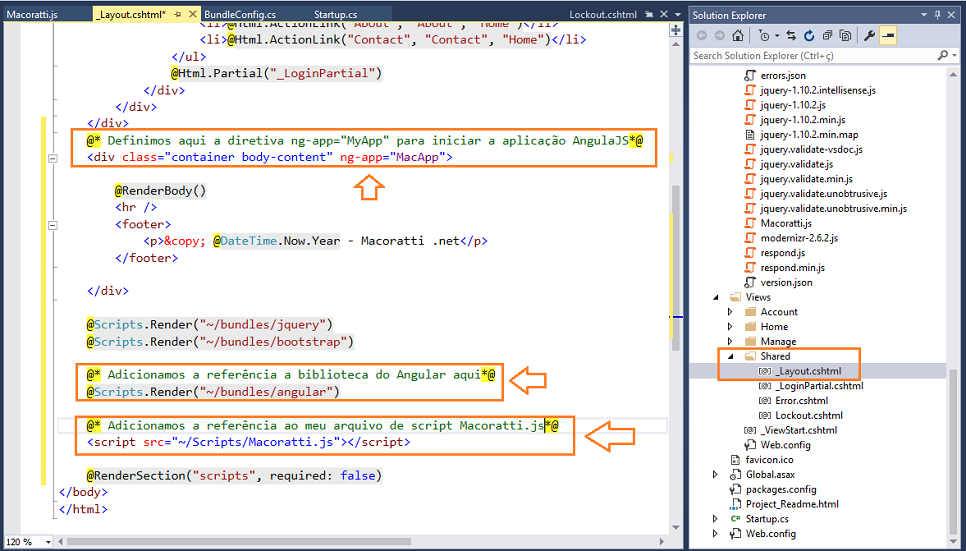Pin/auto-hide the Solution Explorer panel

[x=938, y=15]
